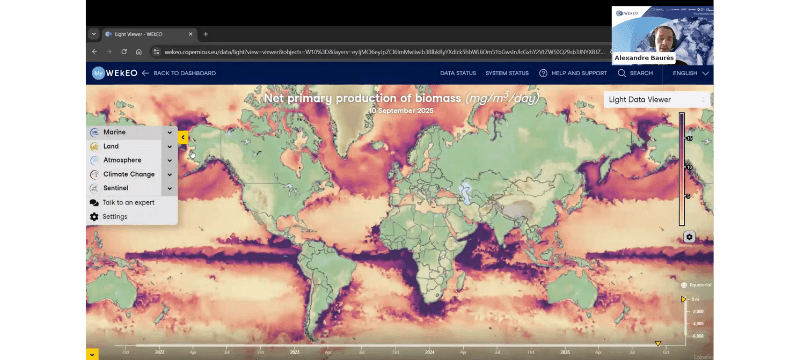Image resolution: width=800 pixels, height=360 pixels.
Task: Click the yellow timeline date marker
Action: click(658, 344)
